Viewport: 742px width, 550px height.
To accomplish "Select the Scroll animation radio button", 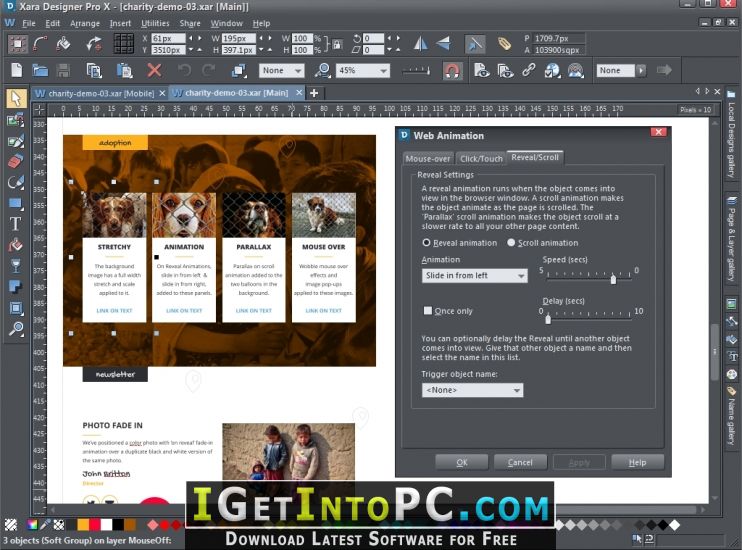I will pos(511,242).
